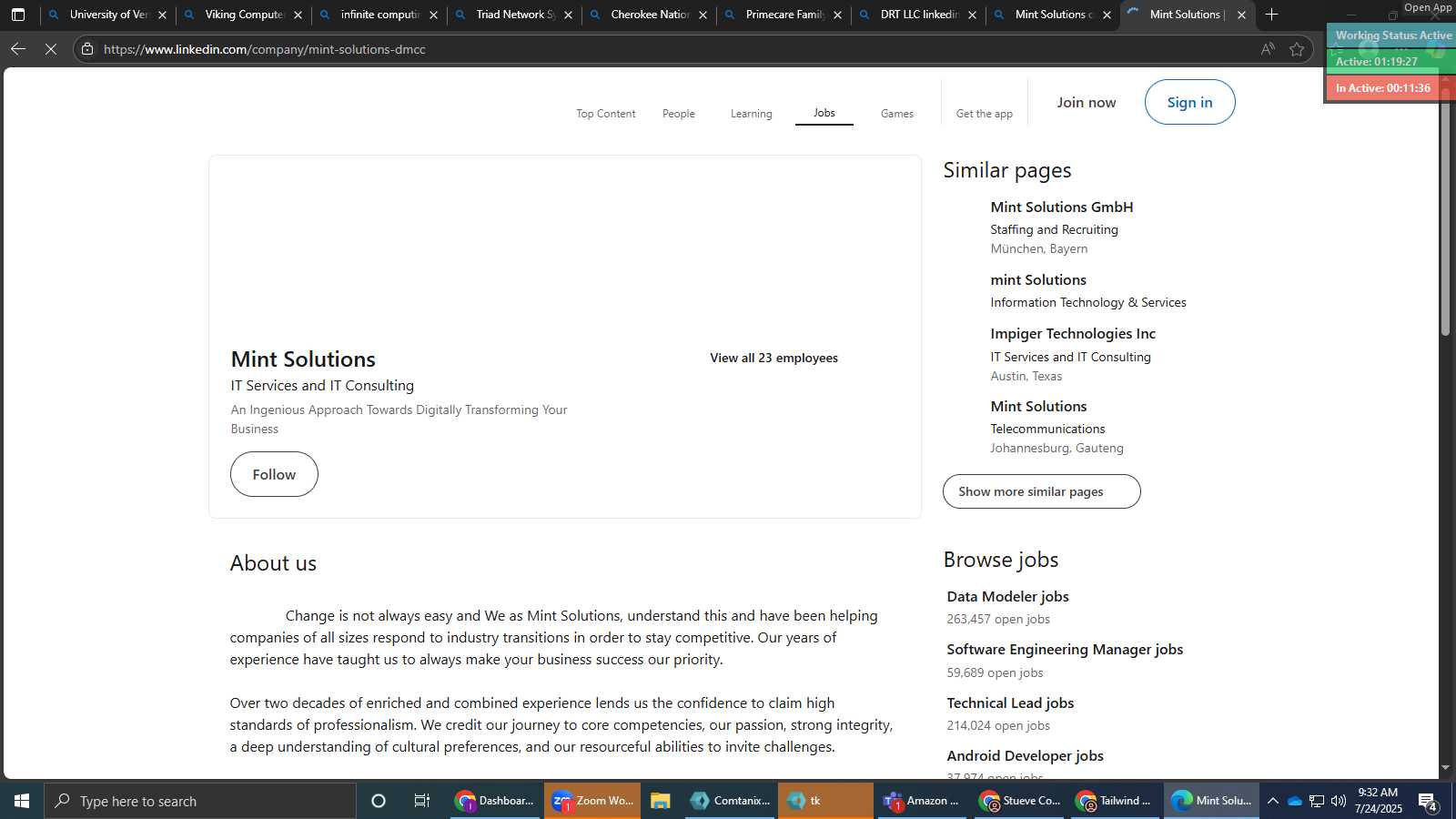Image resolution: width=1456 pixels, height=819 pixels.
Task: Open Dashboard Chrome window on taskbar
Action: tap(496, 801)
